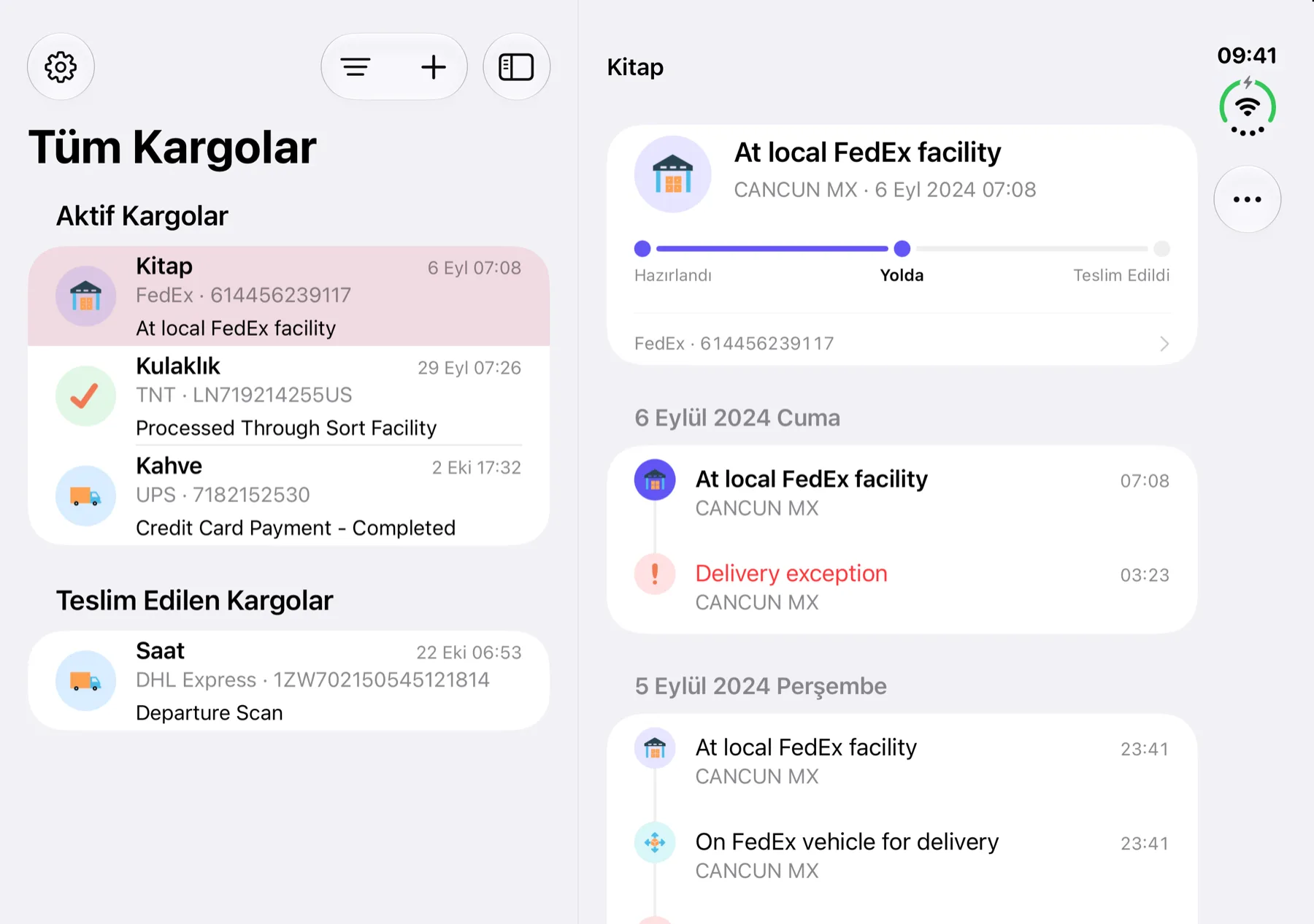This screenshot has height=924, width=1314.
Task: Click the Departure Scan status text
Action: (210, 713)
